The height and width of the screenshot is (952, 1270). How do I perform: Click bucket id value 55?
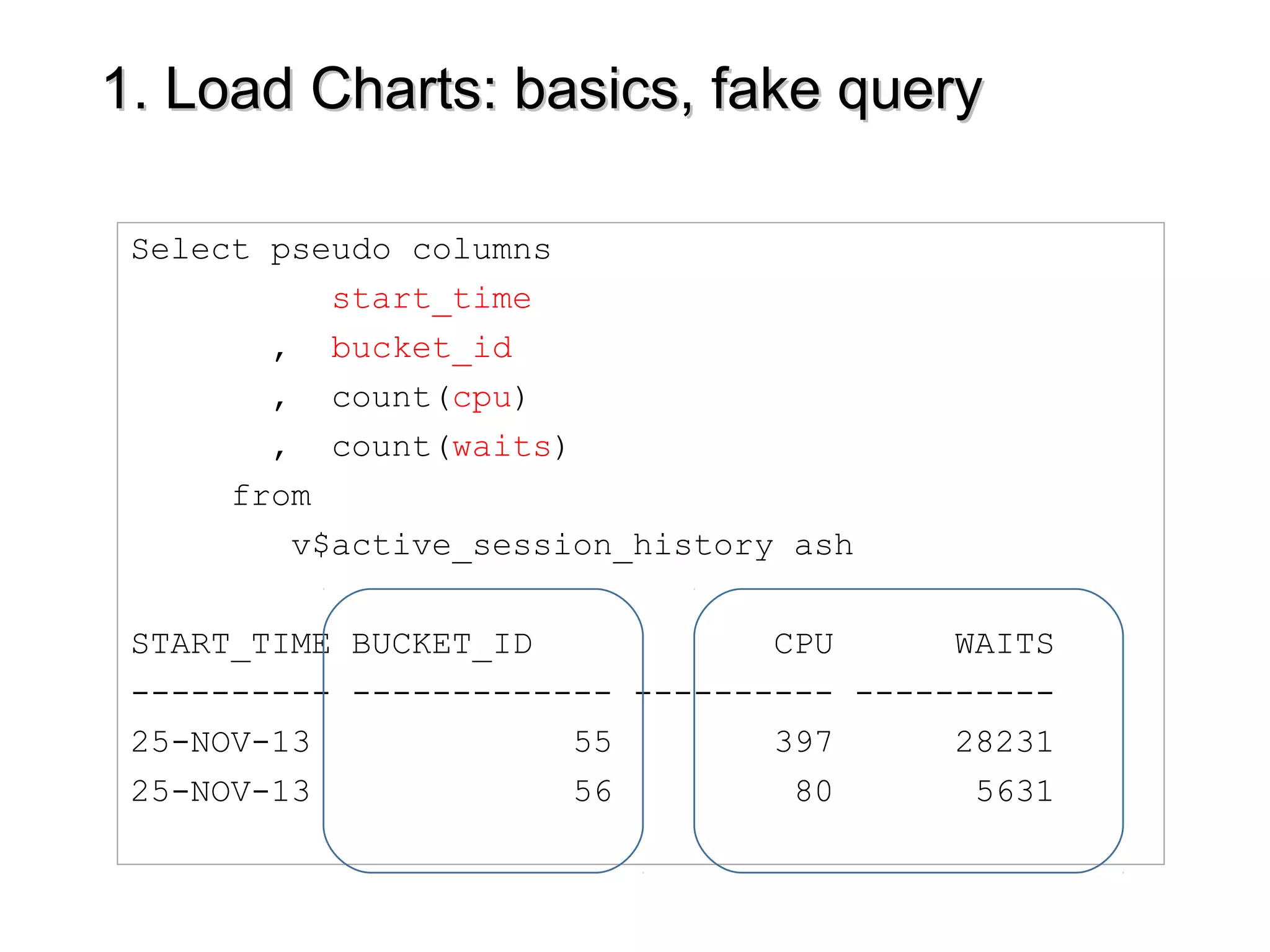tap(593, 743)
